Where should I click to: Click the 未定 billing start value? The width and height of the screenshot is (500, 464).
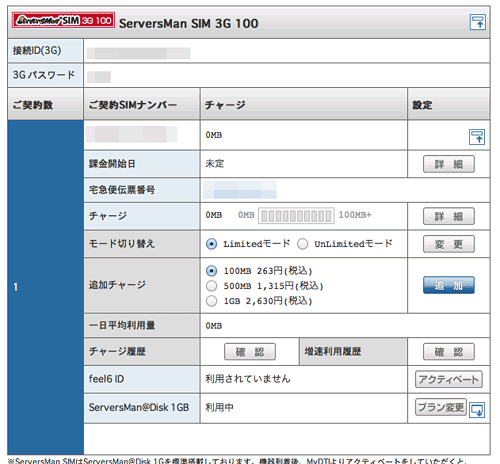click(x=215, y=163)
